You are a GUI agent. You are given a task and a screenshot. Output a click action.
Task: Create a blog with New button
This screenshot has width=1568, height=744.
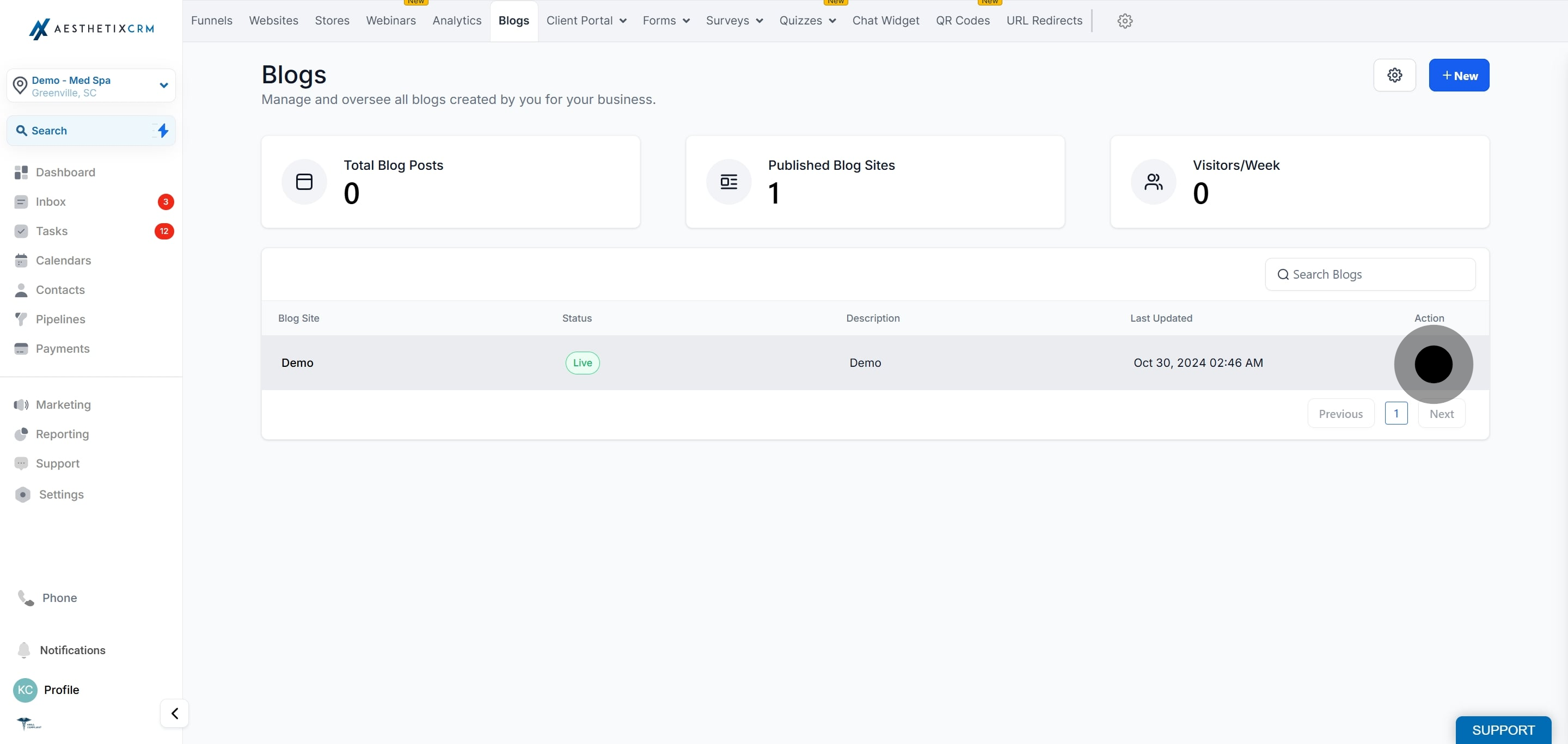point(1459,76)
